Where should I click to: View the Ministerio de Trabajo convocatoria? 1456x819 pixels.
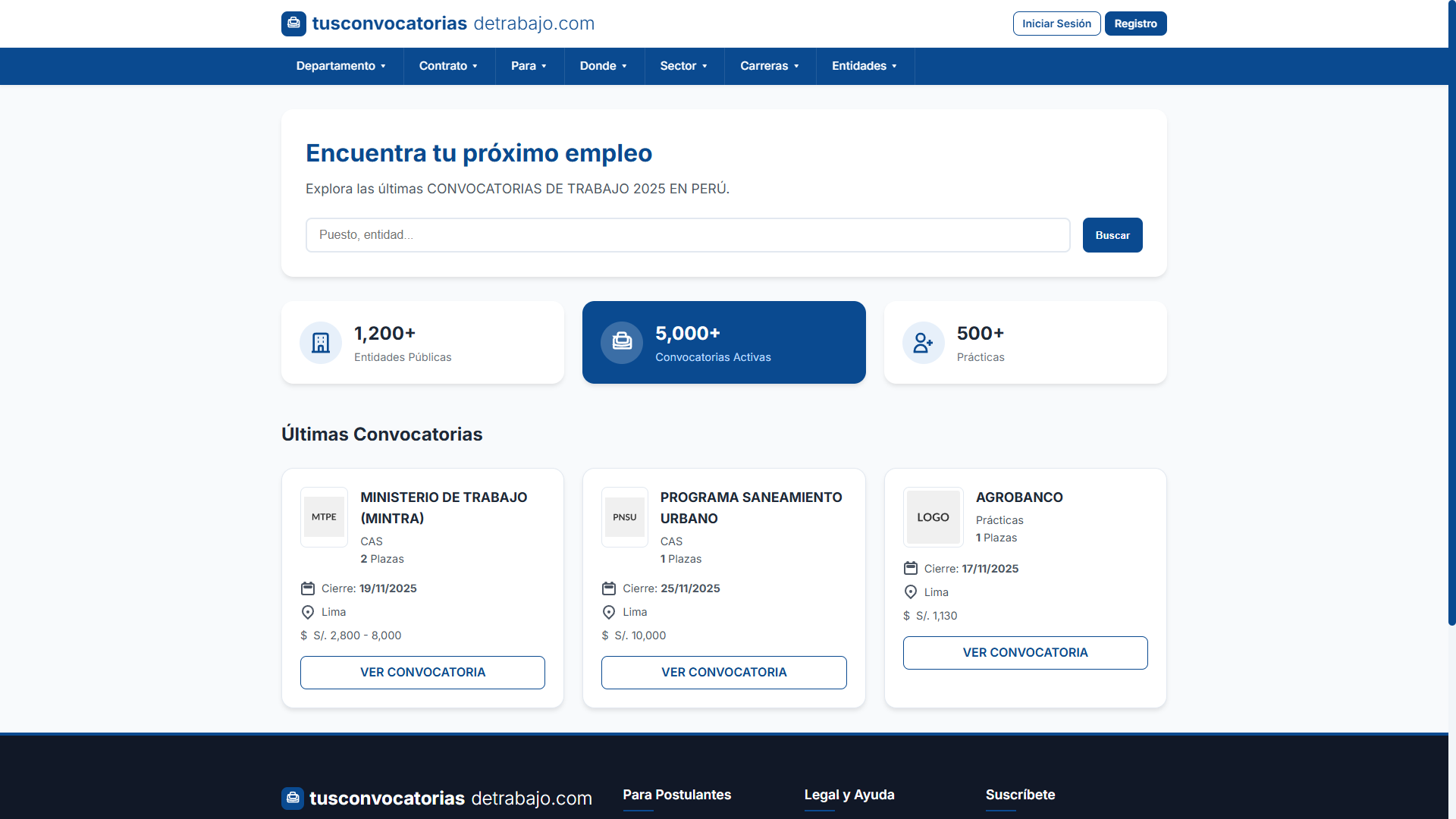pos(422,673)
